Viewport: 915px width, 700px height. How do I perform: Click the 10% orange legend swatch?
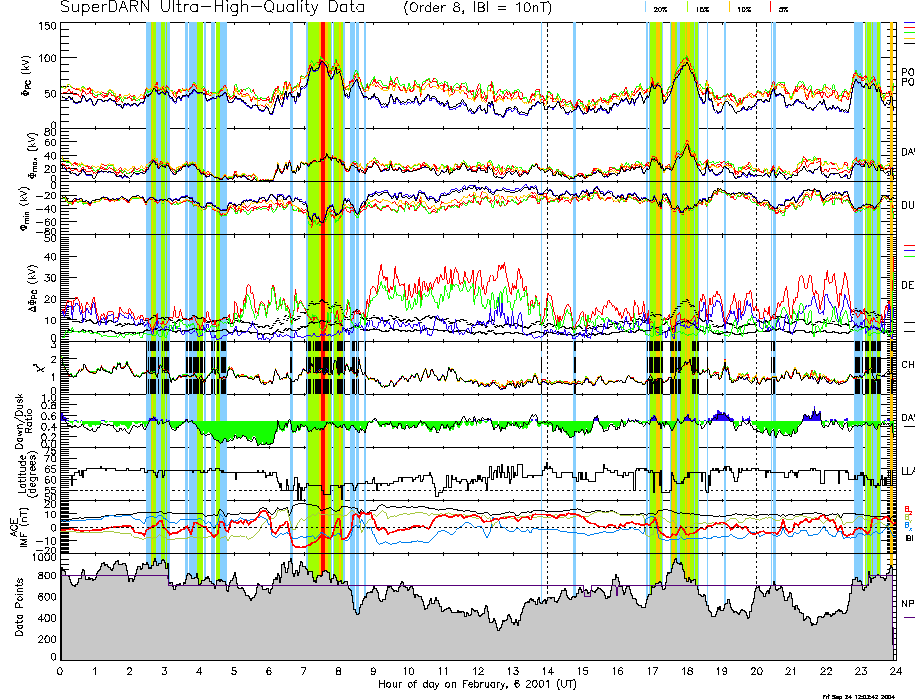(x=729, y=8)
